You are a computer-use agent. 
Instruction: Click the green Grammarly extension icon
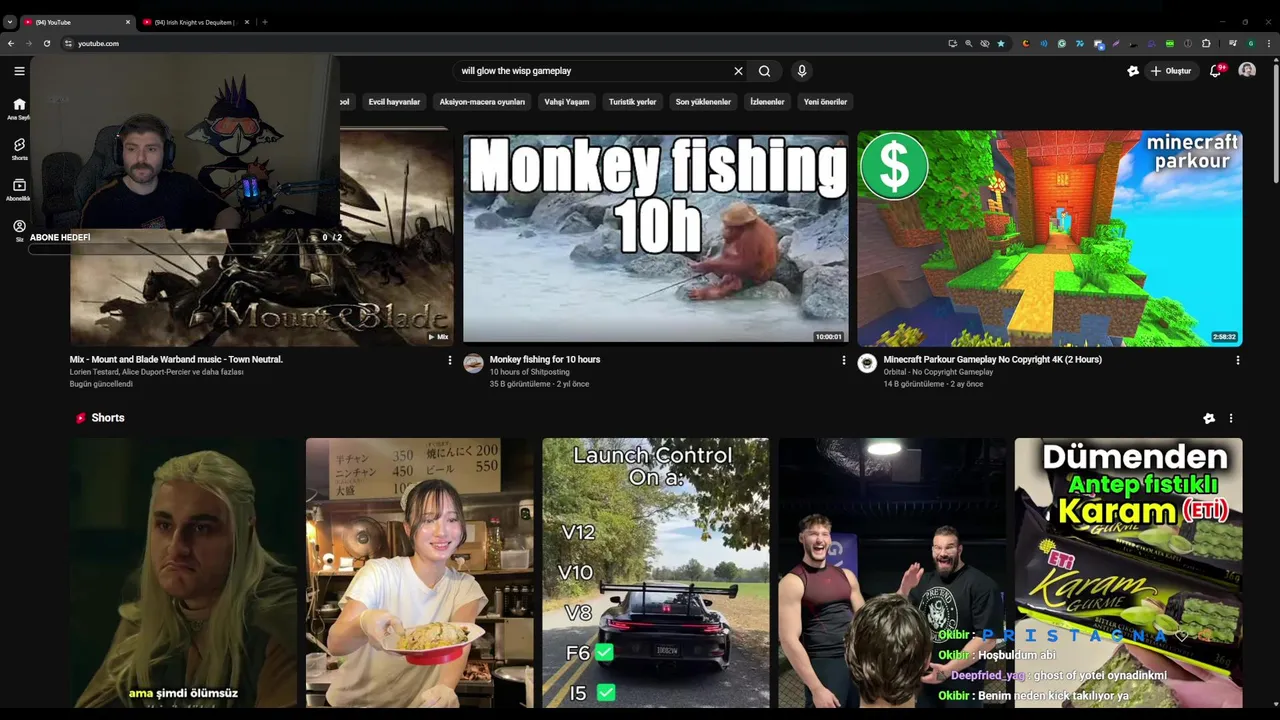click(x=1062, y=43)
